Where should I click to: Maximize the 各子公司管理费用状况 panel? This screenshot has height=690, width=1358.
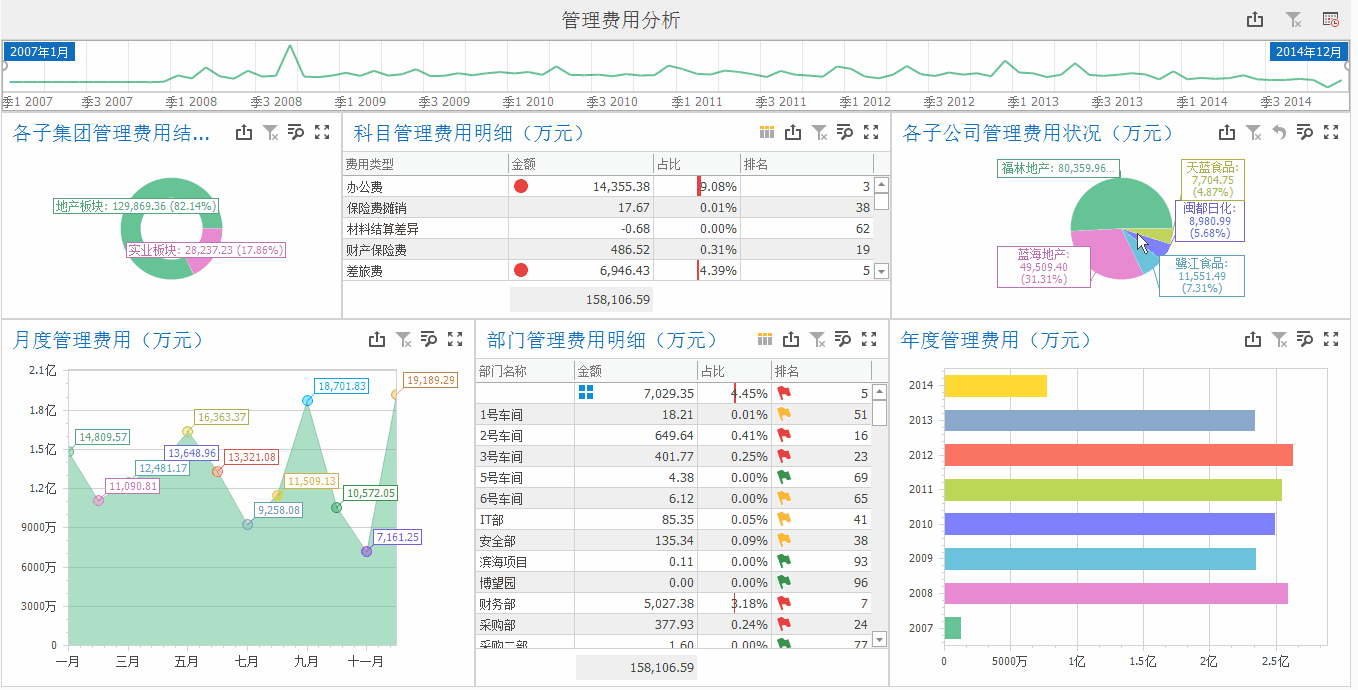point(1331,132)
